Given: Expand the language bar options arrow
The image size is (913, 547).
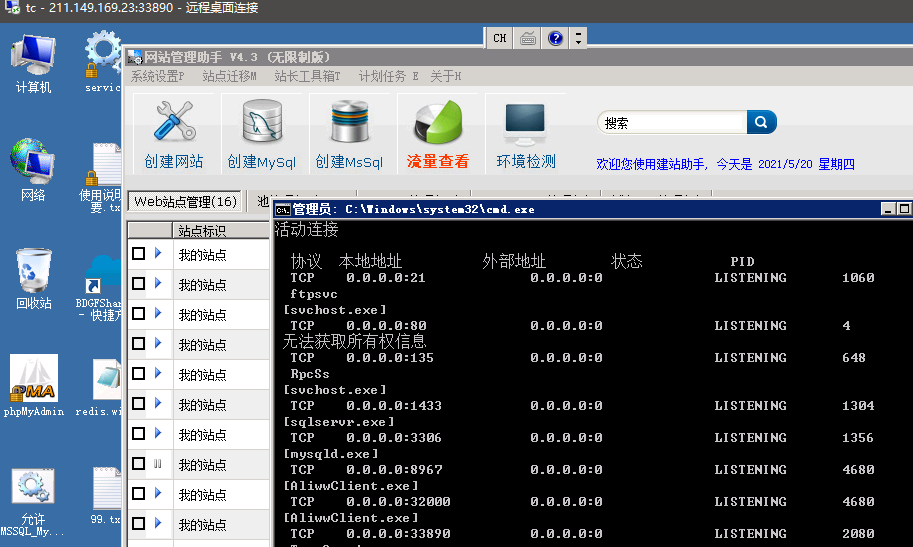Looking at the screenshot, I should pyautogui.click(x=578, y=38).
